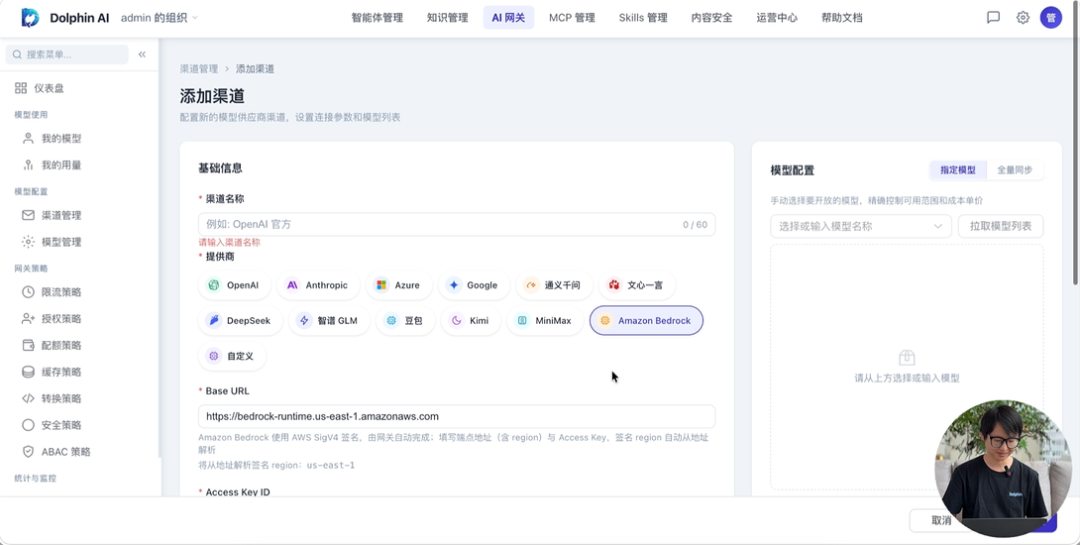
Task: Click the 仪表盘 dashboard icon
Action: click(21, 88)
